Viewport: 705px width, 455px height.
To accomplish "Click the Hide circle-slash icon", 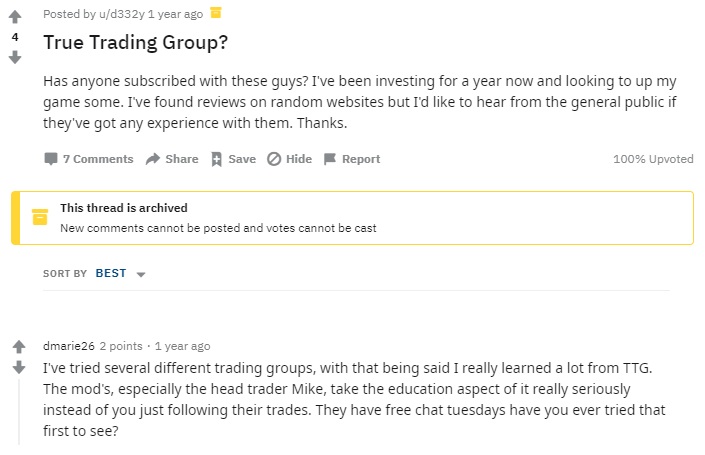I will tap(274, 159).
